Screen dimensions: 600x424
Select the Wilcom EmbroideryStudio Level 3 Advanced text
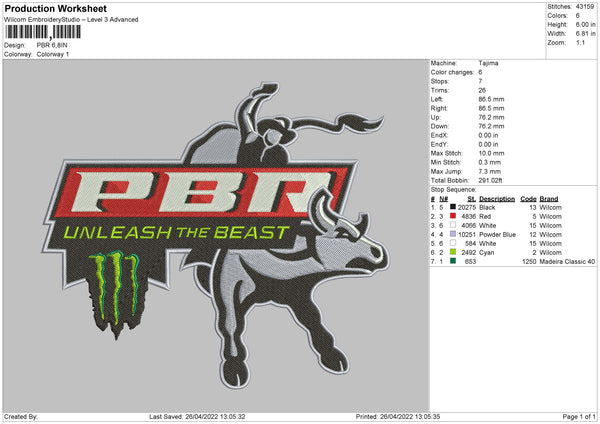(x=71, y=20)
